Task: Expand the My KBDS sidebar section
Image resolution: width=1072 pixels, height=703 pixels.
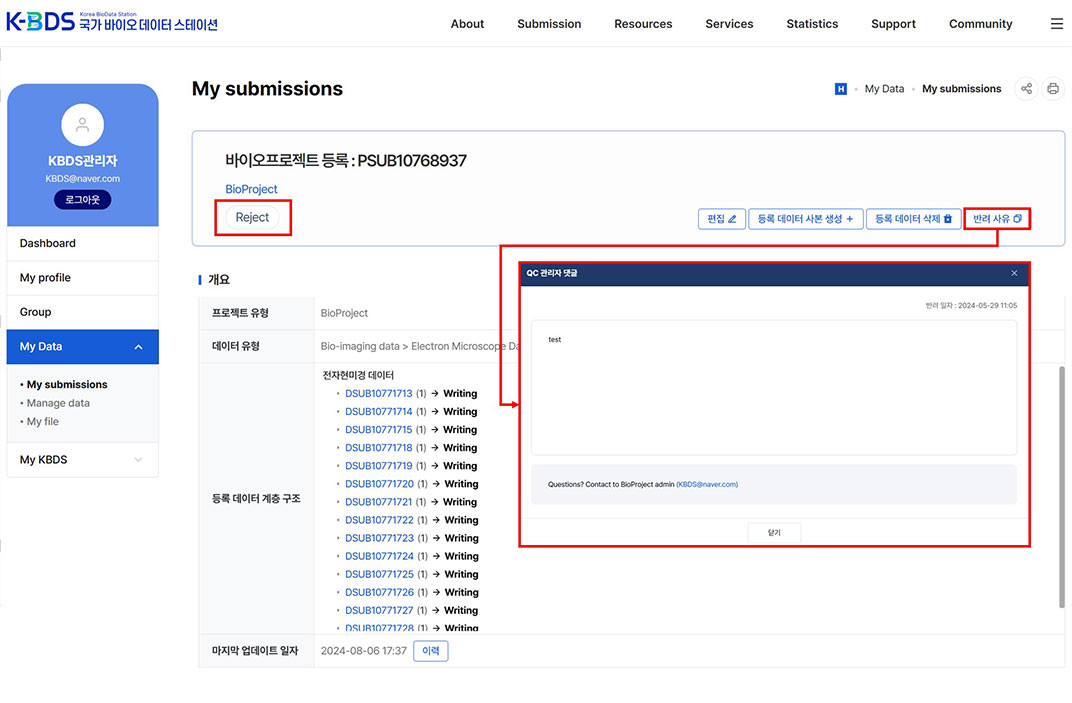Action: pyautogui.click(x=138, y=460)
